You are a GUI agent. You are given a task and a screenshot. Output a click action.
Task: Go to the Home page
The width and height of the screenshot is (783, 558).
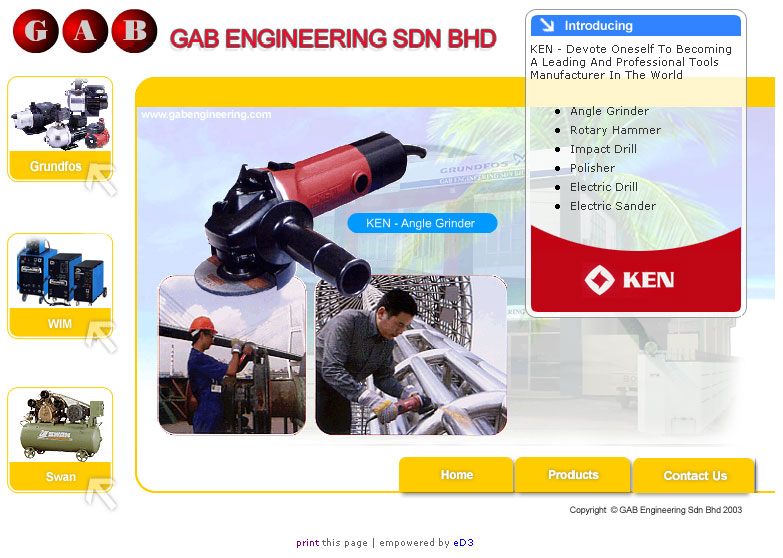tap(456, 475)
